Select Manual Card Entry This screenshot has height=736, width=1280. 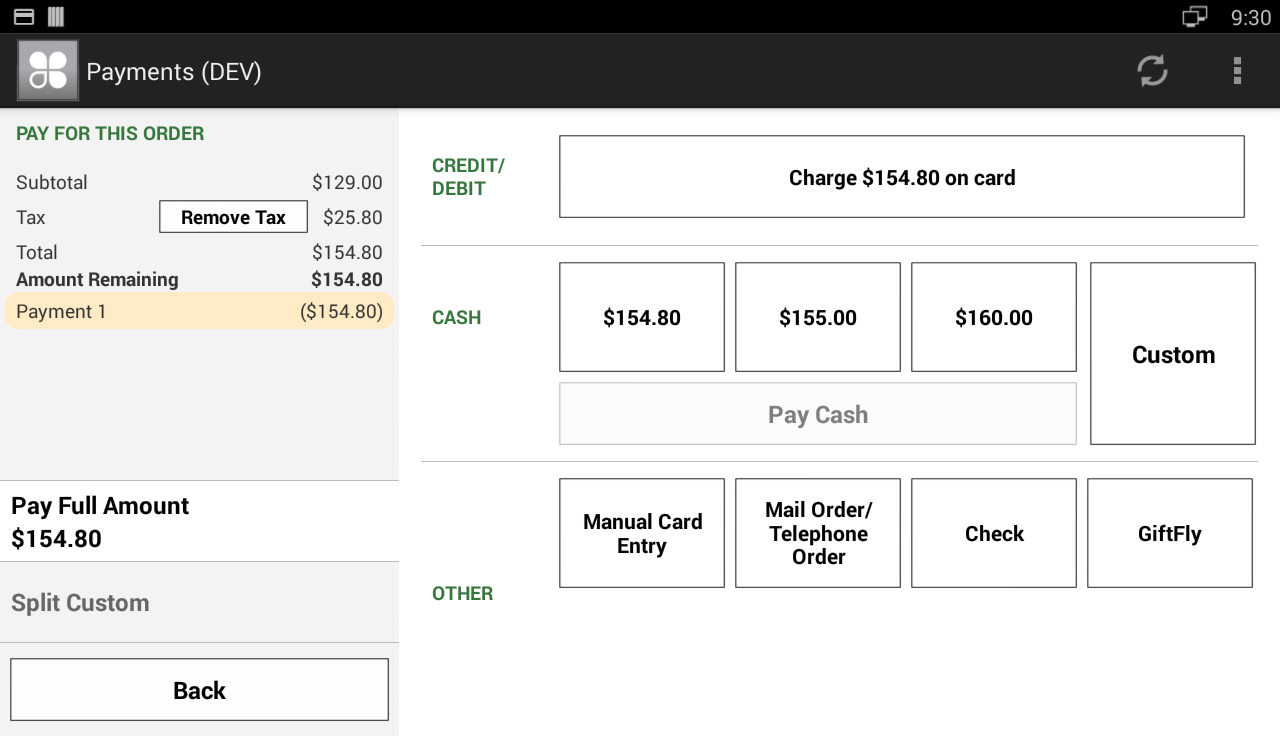642,533
